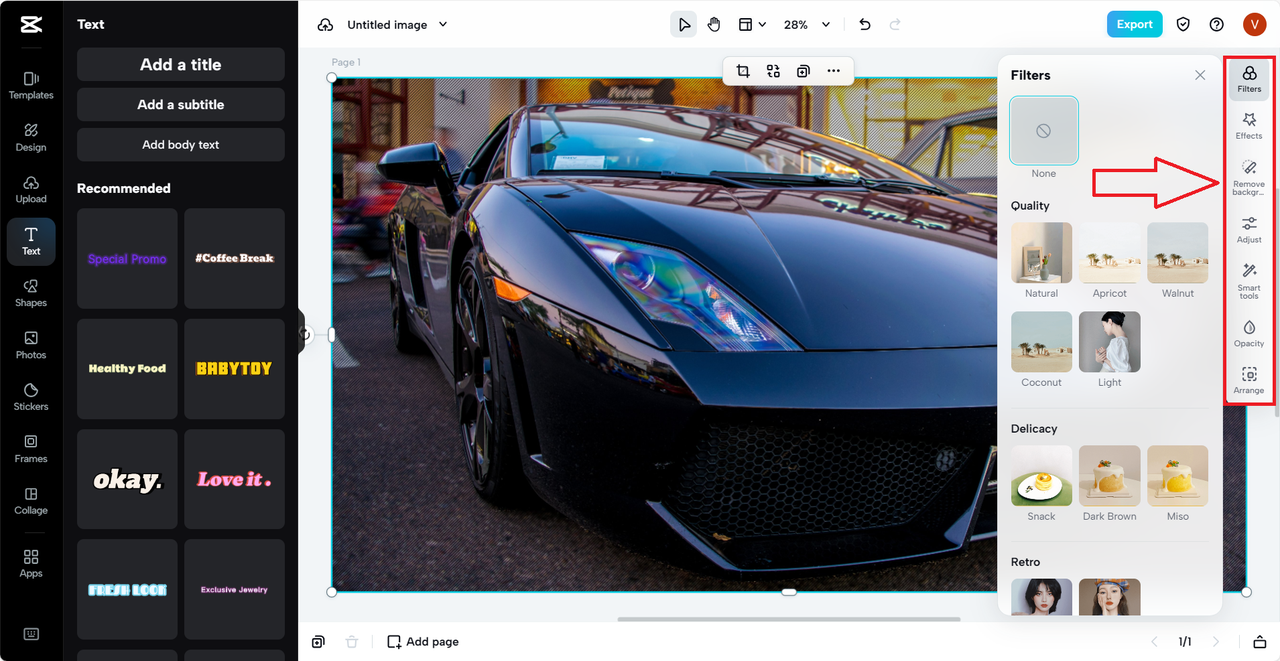The width and height of the screenshot is (1280, 661).
Task: Open the Shapes sidebar panel
Action: pyautogui.click(x=31, y=293)
